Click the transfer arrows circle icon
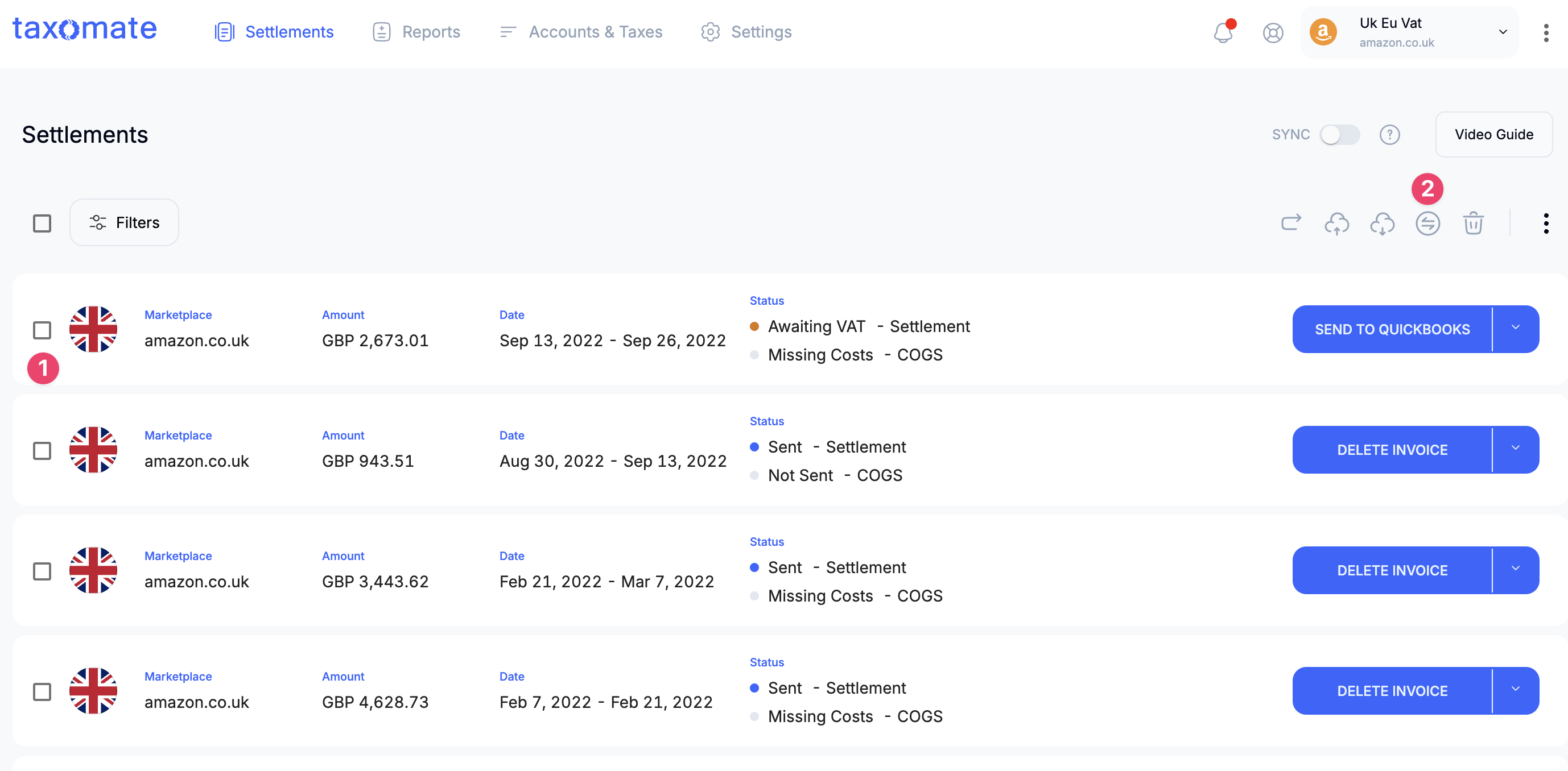1568x771 pixels. tap(1427, 223)
